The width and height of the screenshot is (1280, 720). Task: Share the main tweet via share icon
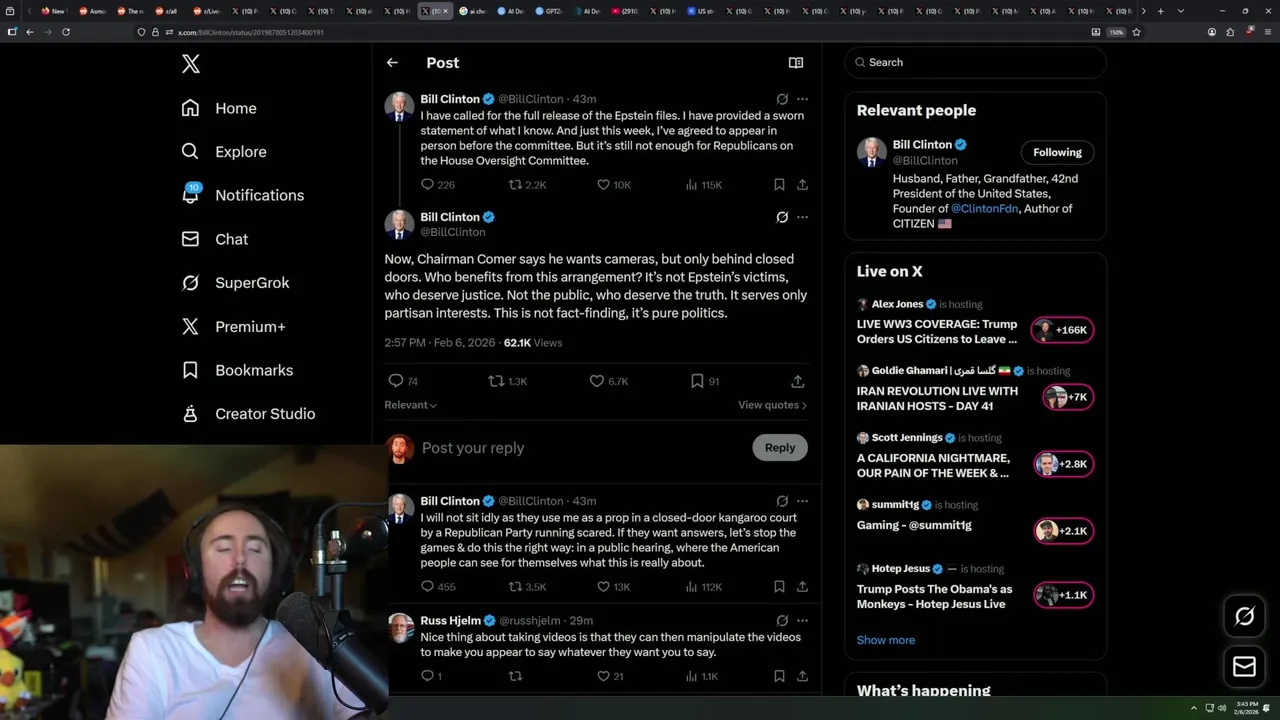[798, 381]
